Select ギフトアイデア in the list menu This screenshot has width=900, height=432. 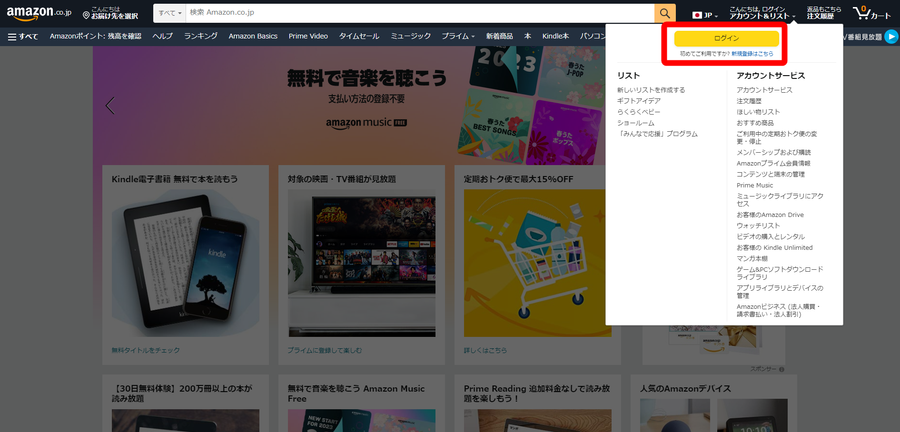[x=639, y=101]
